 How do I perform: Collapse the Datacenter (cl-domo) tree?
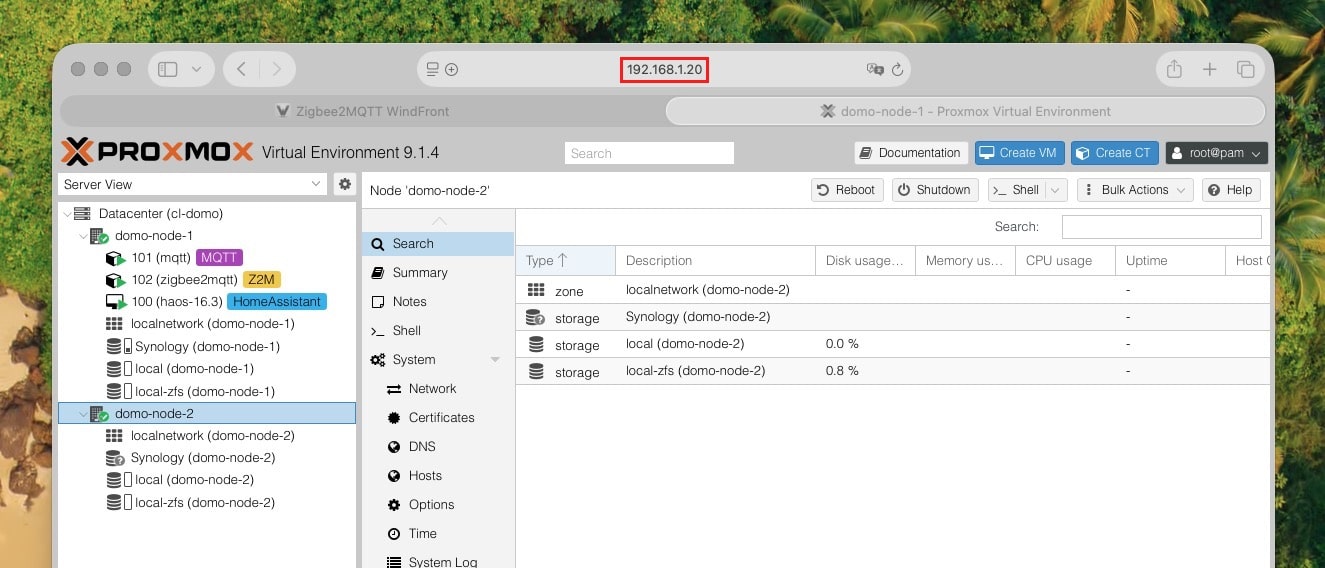click(x=67, y=214)
